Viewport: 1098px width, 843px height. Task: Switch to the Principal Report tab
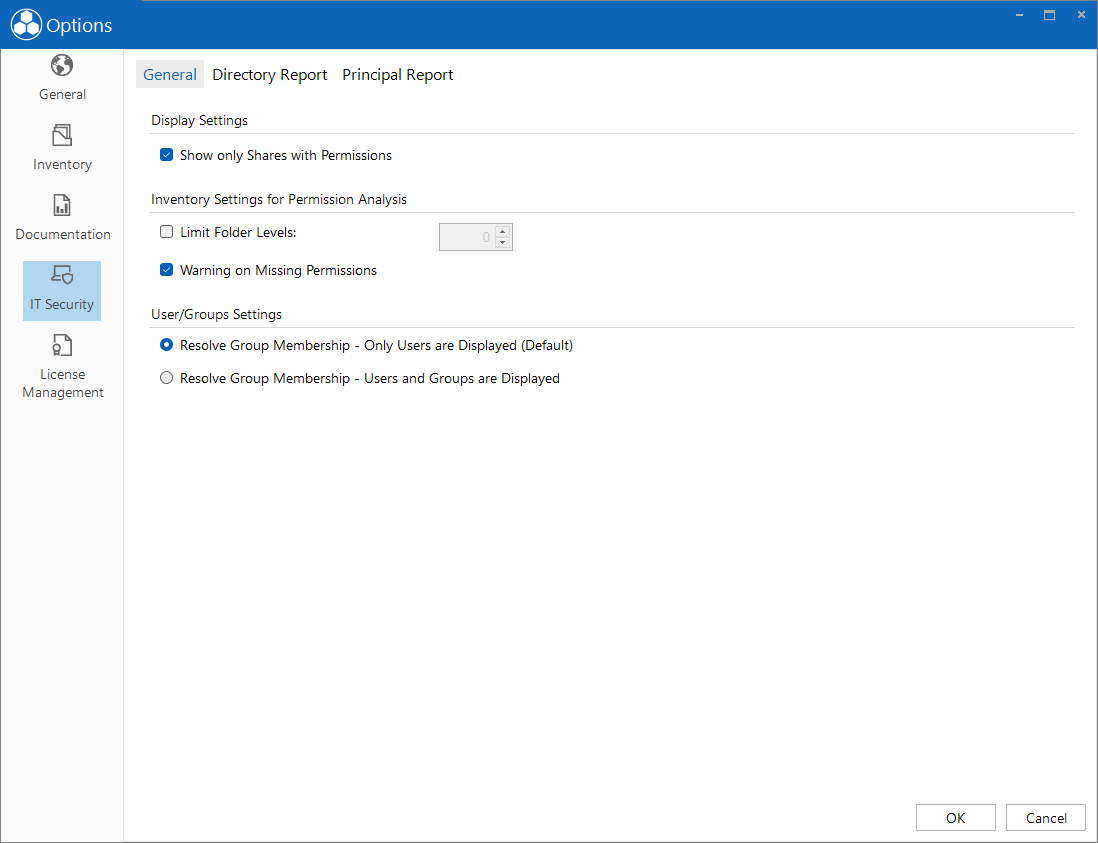(398, 74)
